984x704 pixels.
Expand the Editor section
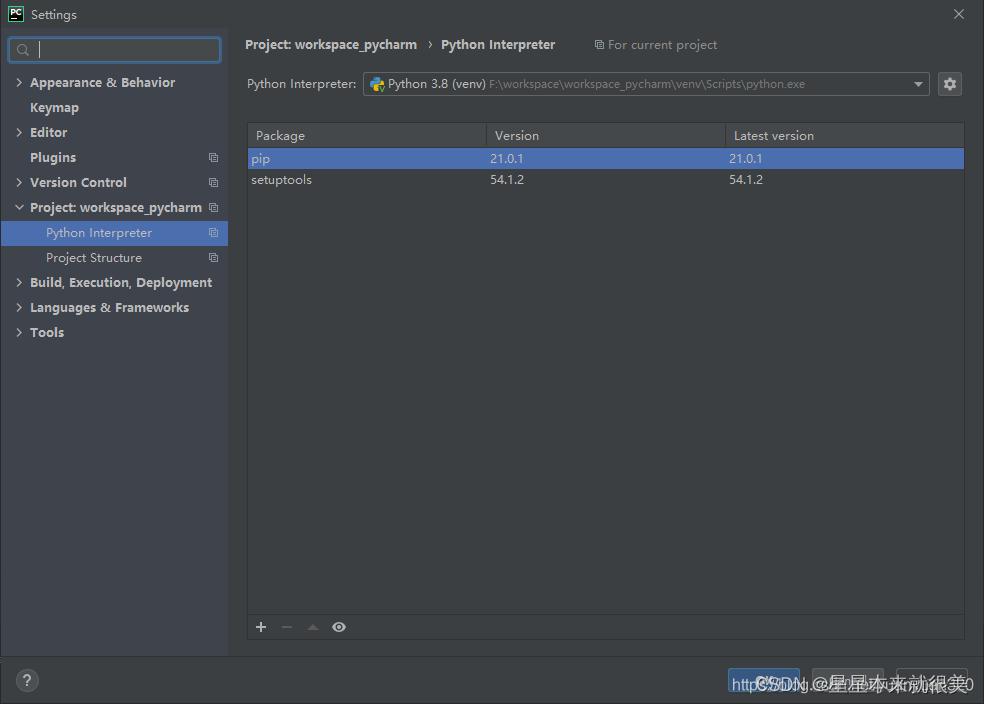19,132
